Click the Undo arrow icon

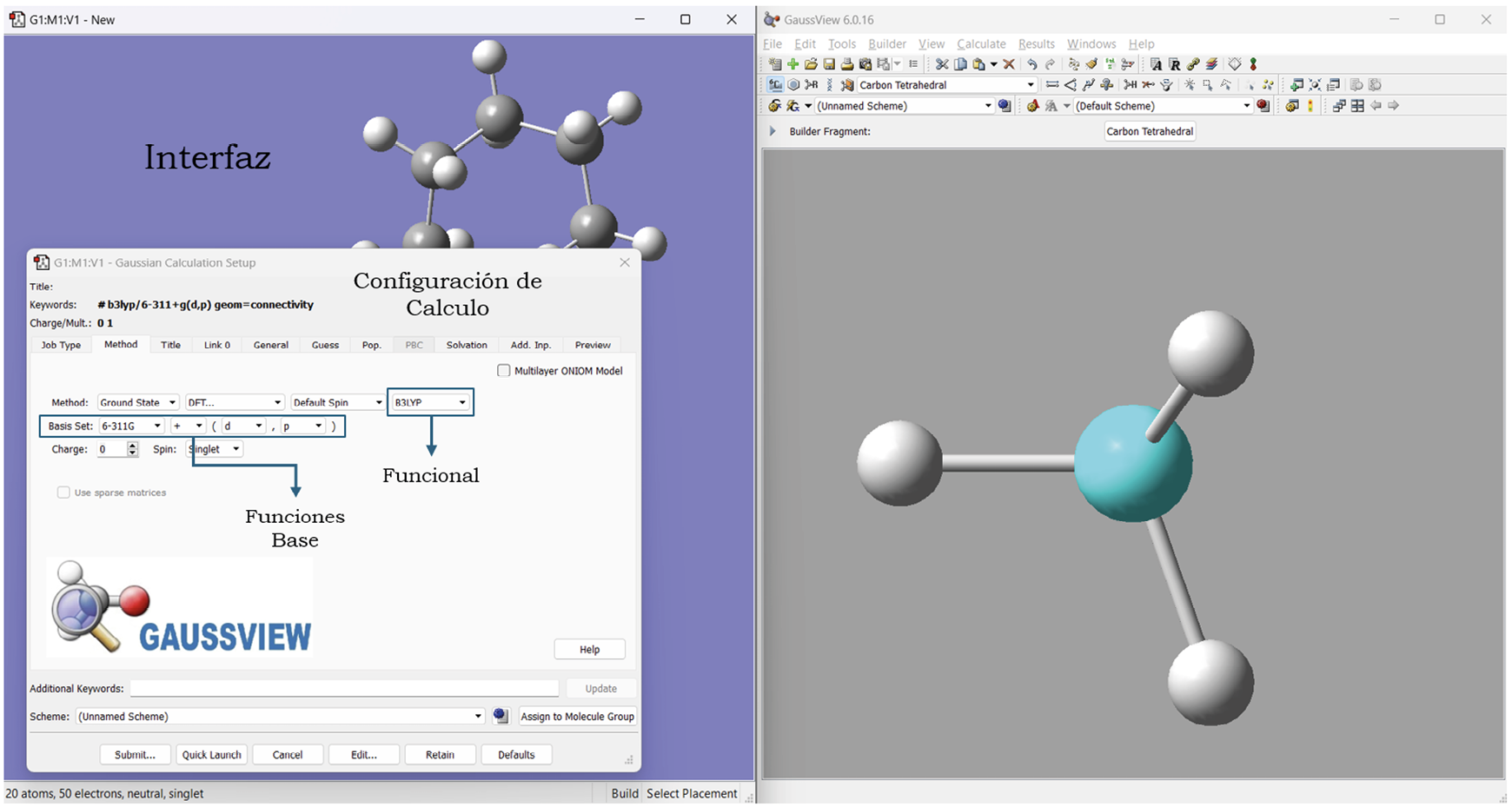1031,64
